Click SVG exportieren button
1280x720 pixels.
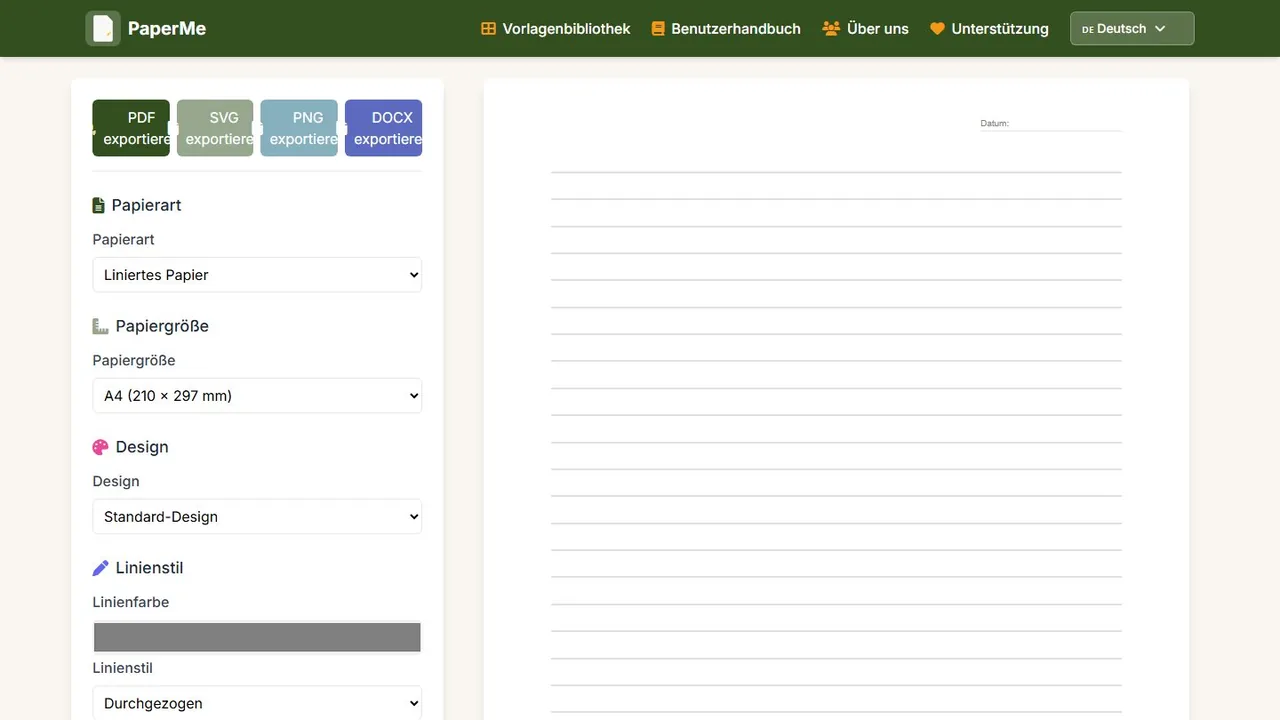click(215, 128)
